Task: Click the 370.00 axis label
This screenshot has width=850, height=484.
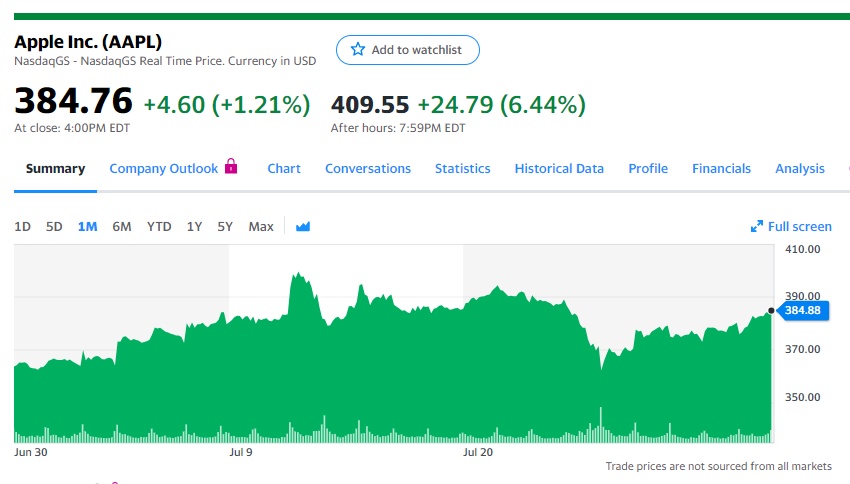Action: 803,350
